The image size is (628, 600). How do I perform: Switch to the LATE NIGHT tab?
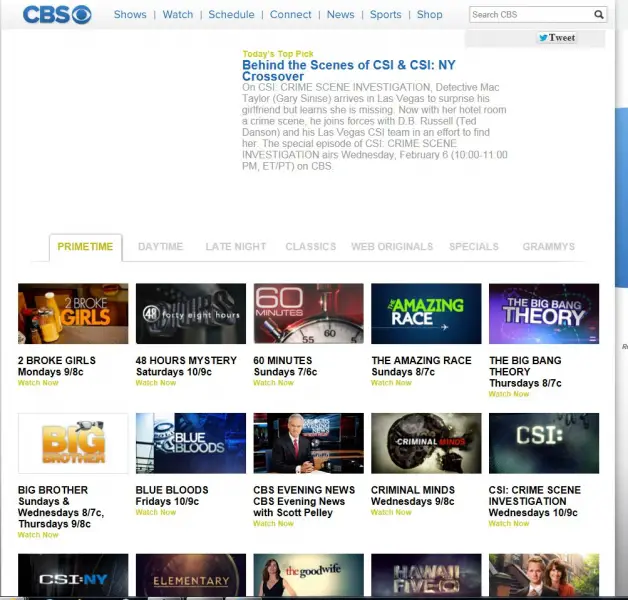point(236,247)
